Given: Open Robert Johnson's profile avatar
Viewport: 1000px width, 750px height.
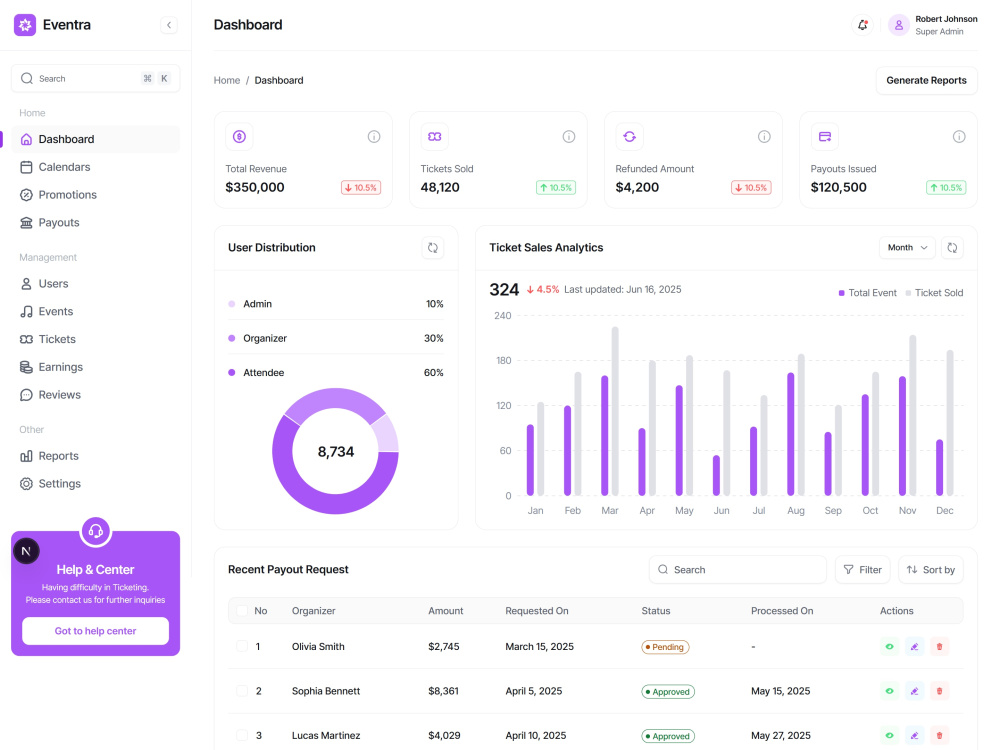Looking at the screenshot, I should click(x=899, y=25).
